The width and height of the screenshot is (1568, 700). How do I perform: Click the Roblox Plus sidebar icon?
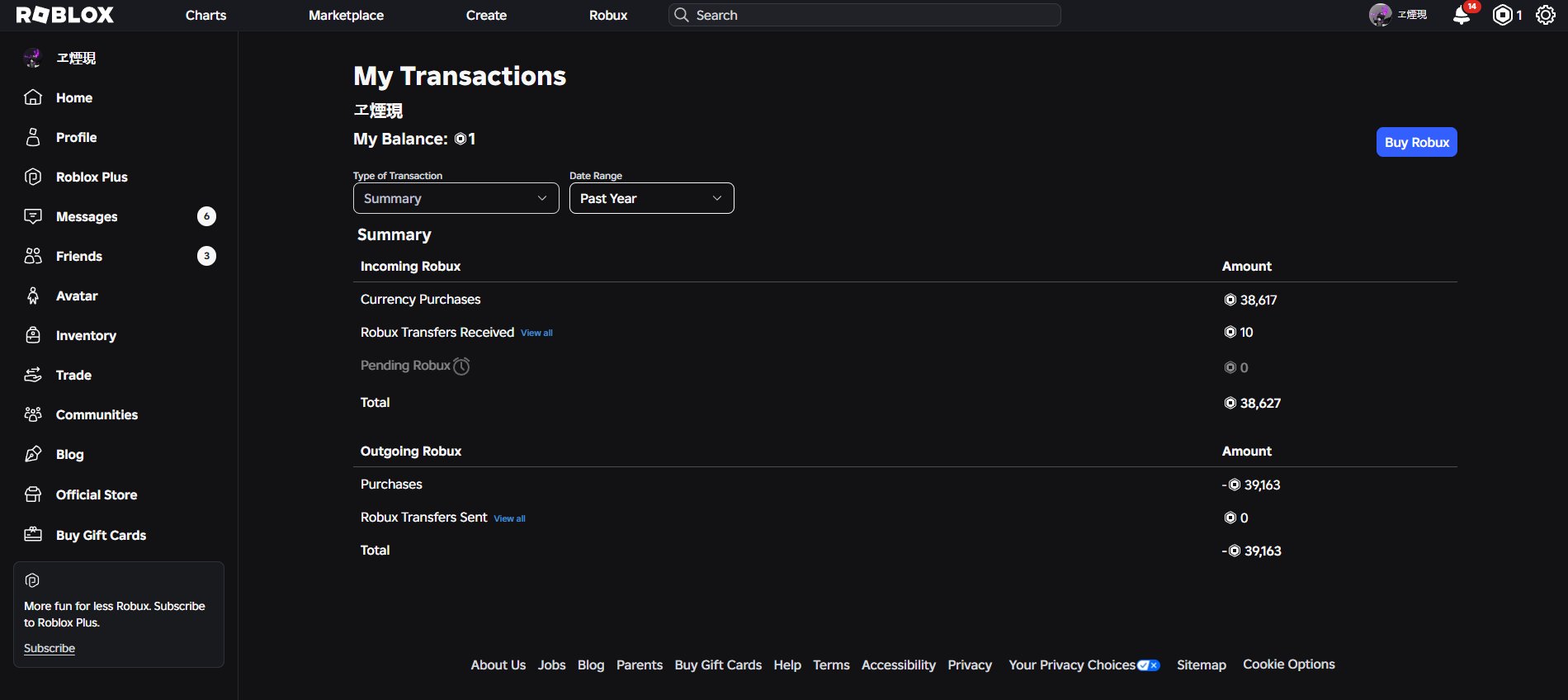[x=33, y=177]
